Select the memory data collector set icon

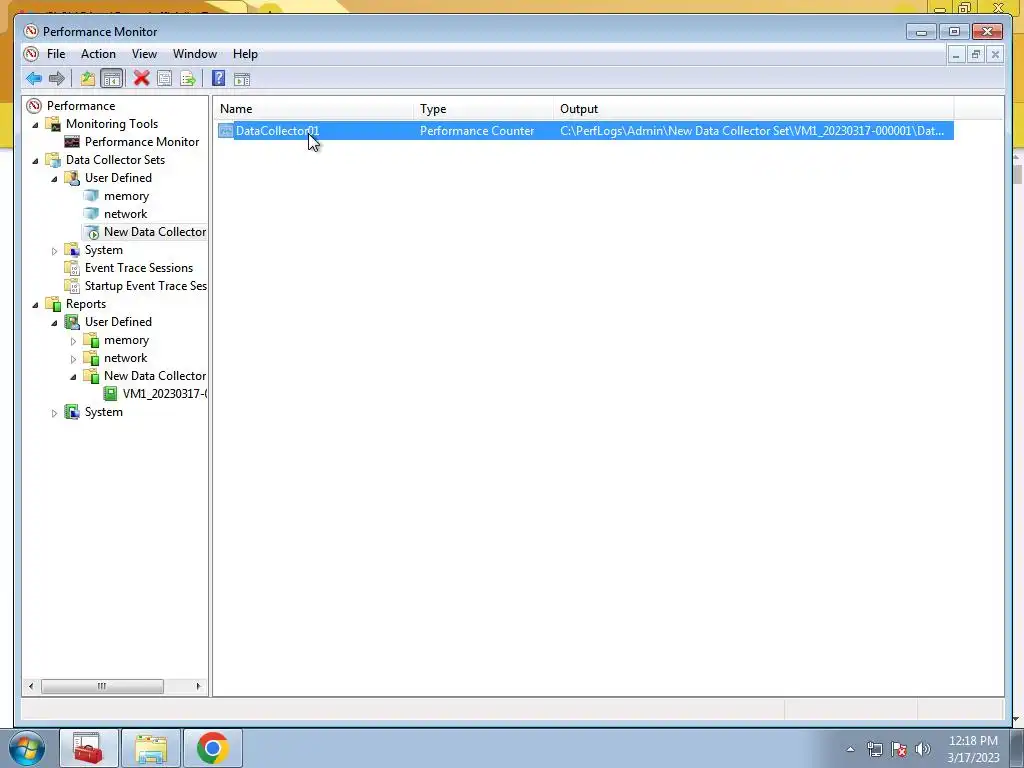[x=91, y=196]
